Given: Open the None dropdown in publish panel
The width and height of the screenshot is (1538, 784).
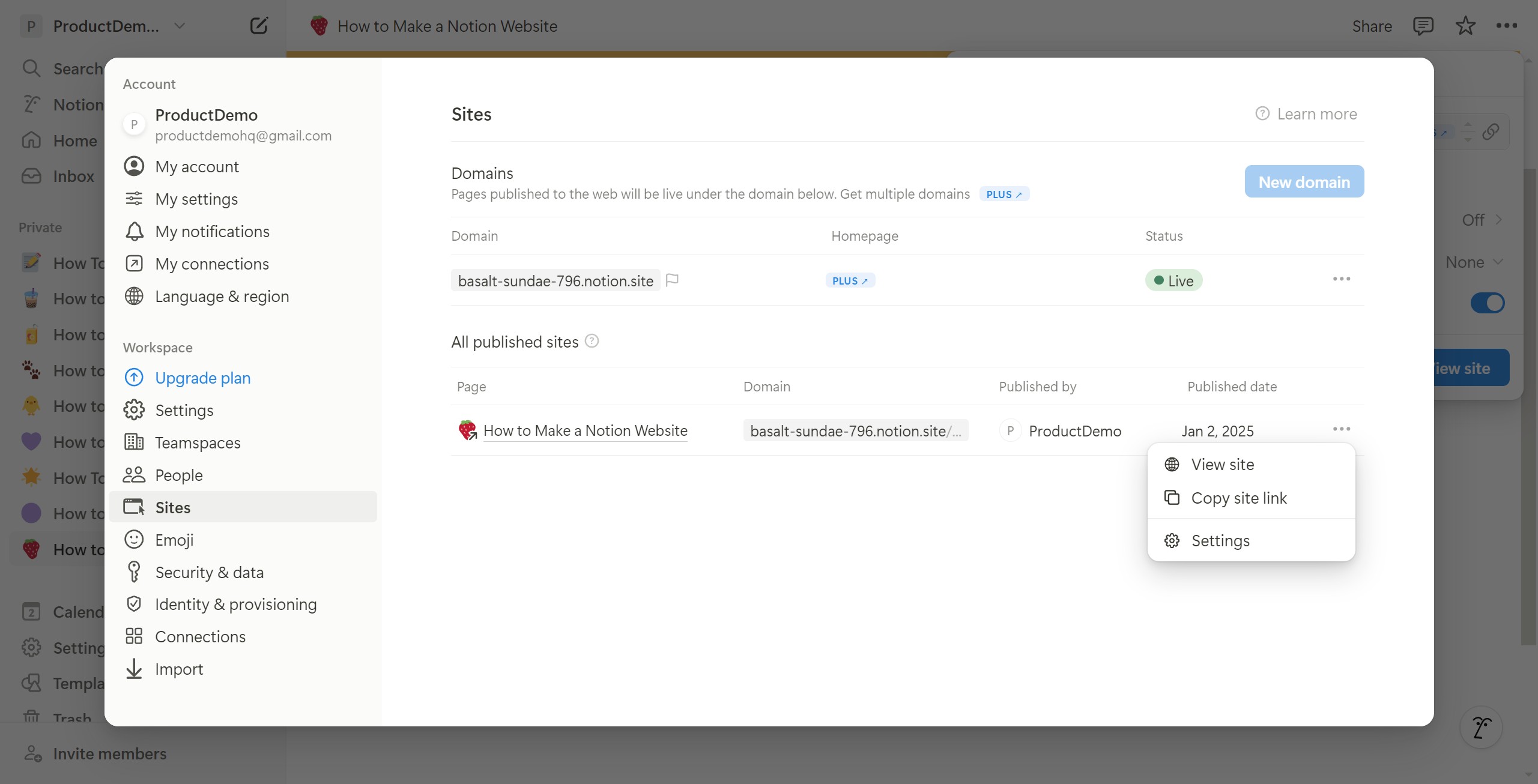Looking at the screenshot, I should pyautogui.click(x=1473, y=262).
